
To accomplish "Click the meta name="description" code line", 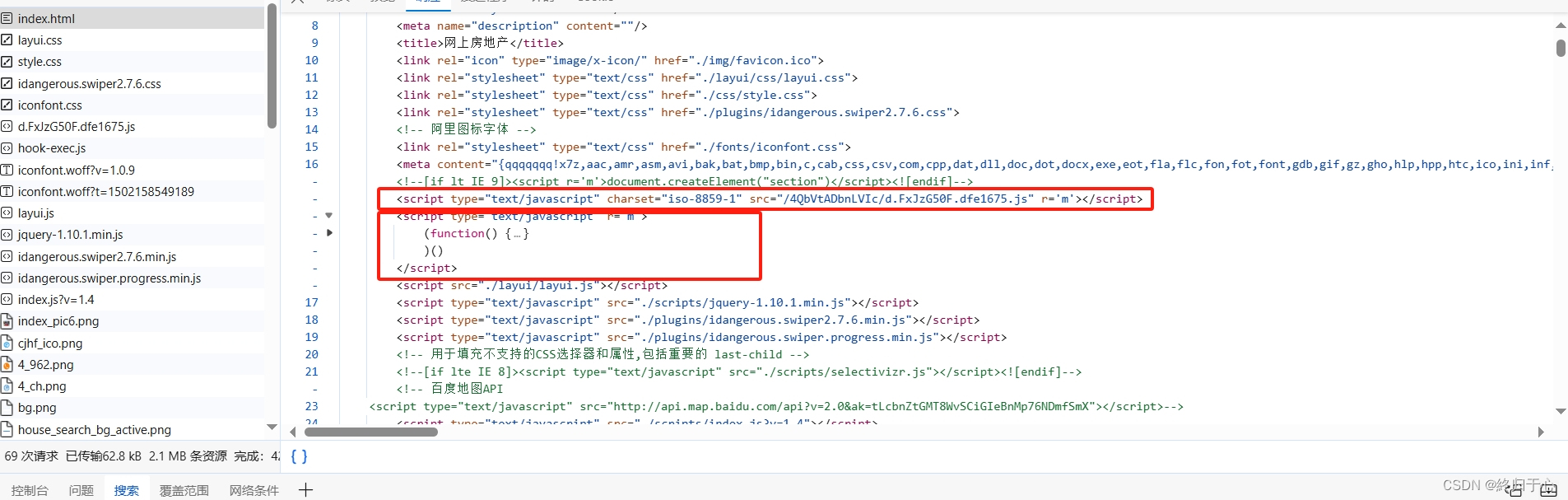I will point(522,26).
